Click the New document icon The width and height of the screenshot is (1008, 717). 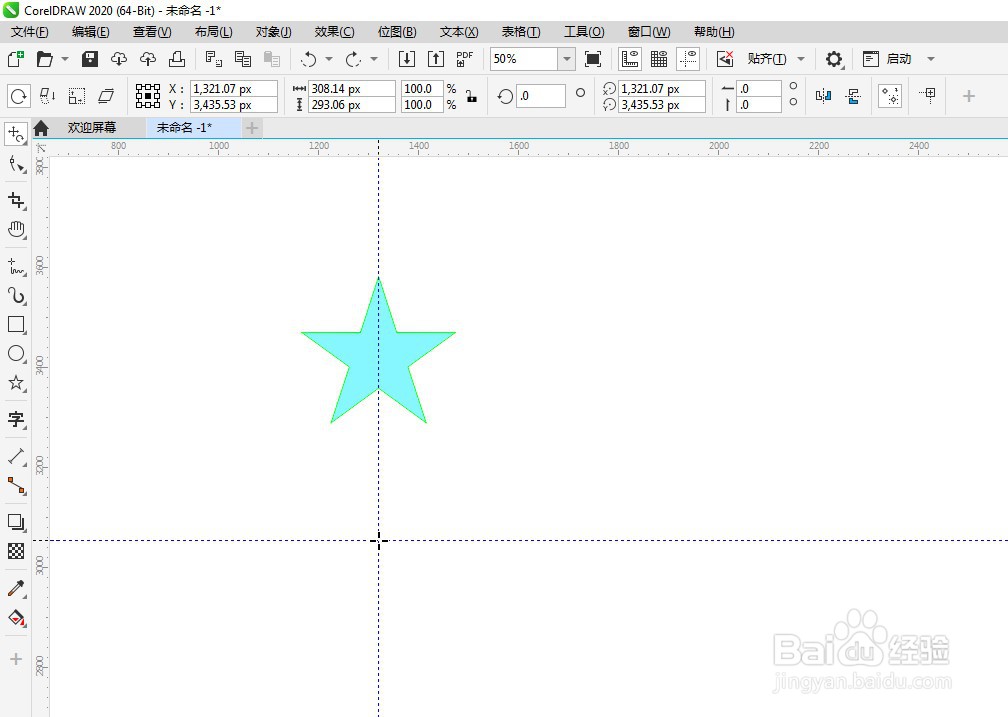tap(15, 59)
